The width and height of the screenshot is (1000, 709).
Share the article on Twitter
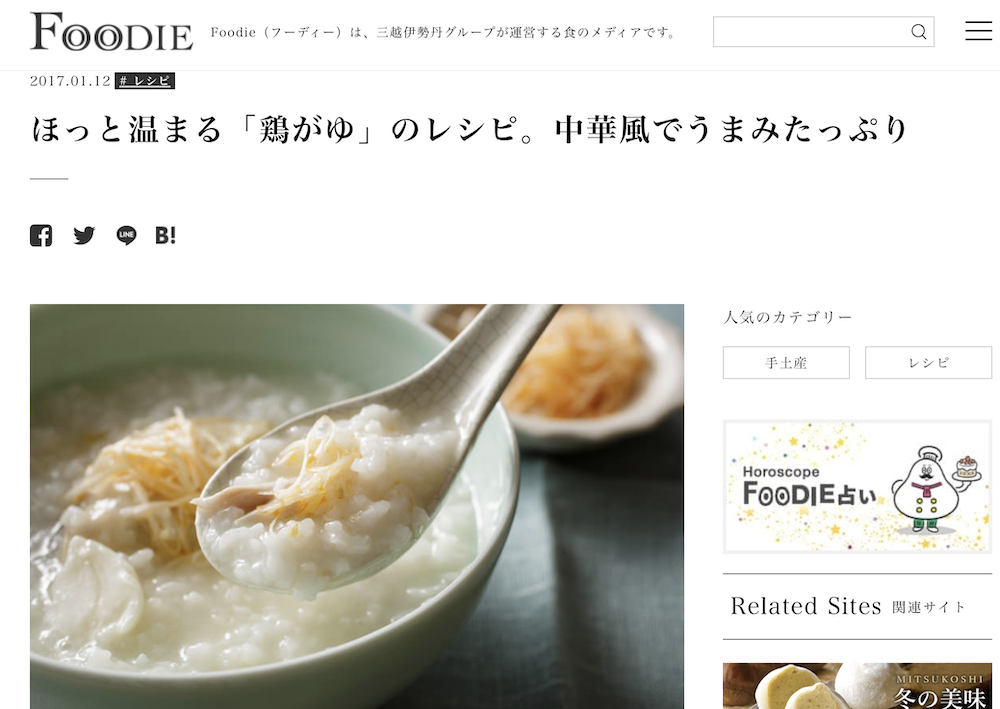84,236
